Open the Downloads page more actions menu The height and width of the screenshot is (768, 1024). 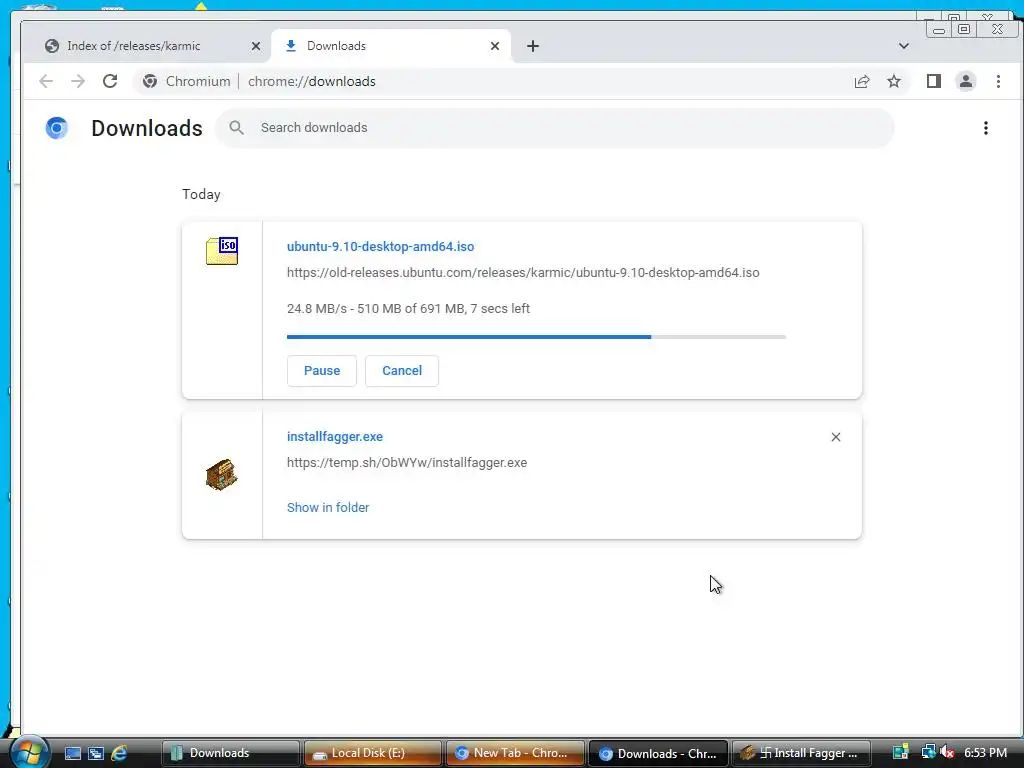coord(985,128)
